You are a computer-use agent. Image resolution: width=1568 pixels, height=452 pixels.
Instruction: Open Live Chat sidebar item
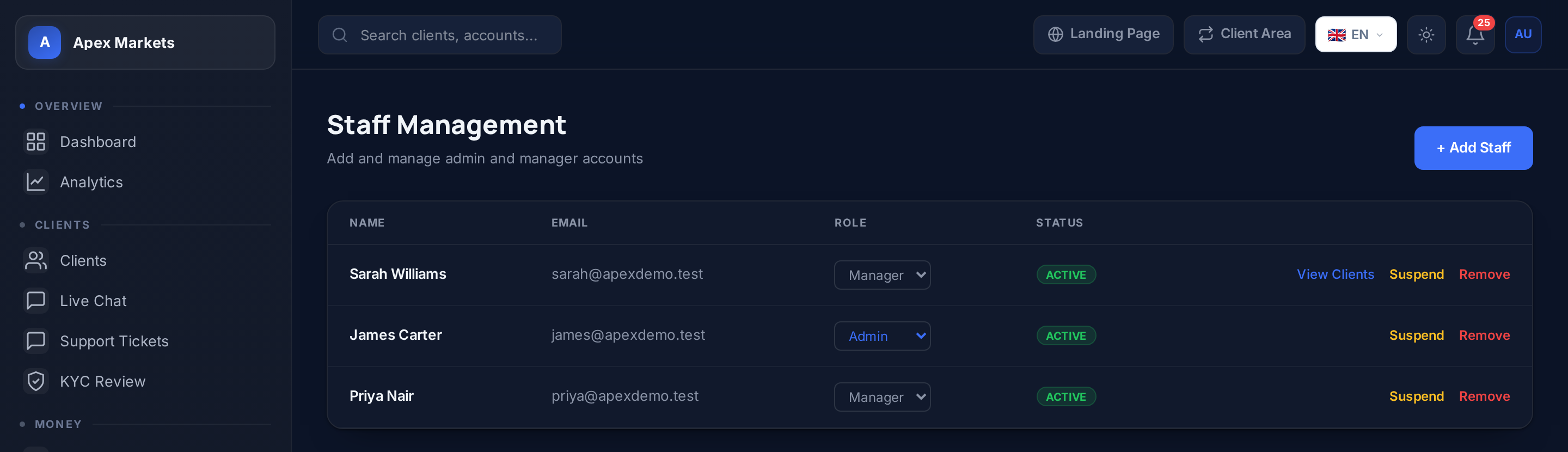click(145, 301)
